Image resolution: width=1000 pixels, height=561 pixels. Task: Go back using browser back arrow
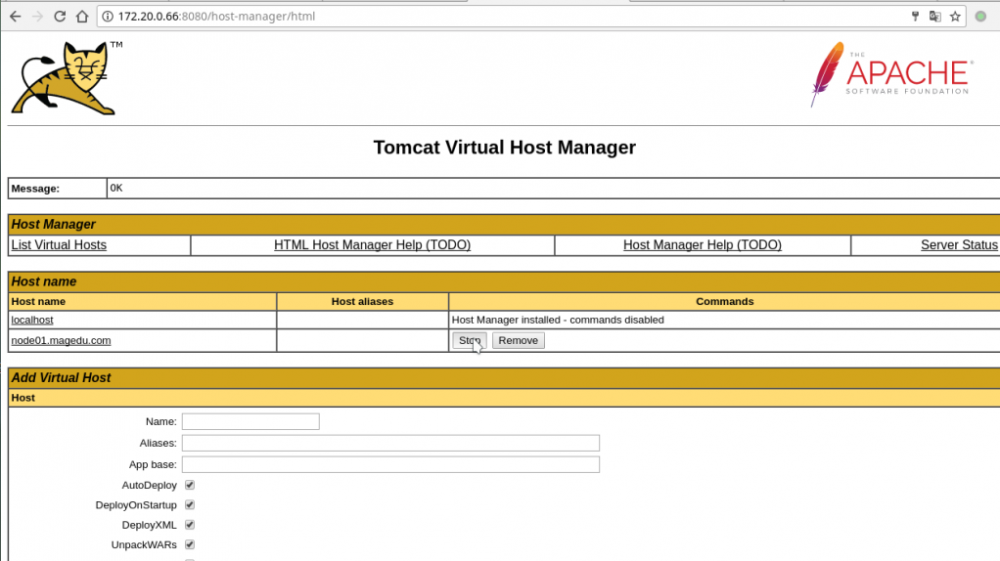coord(15,17)
